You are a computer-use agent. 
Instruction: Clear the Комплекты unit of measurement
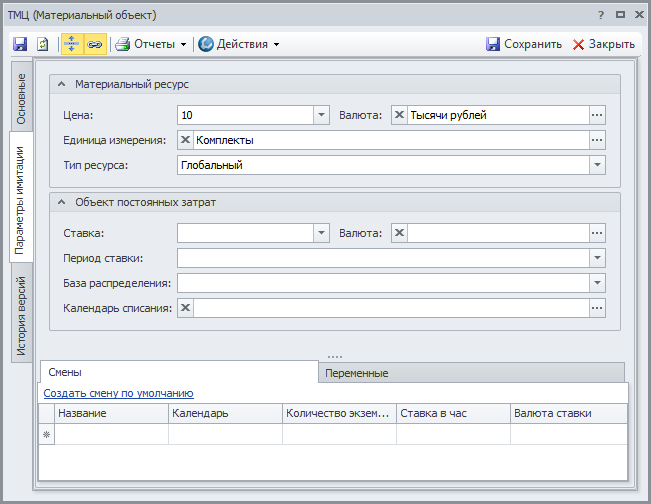click(186, 141)
